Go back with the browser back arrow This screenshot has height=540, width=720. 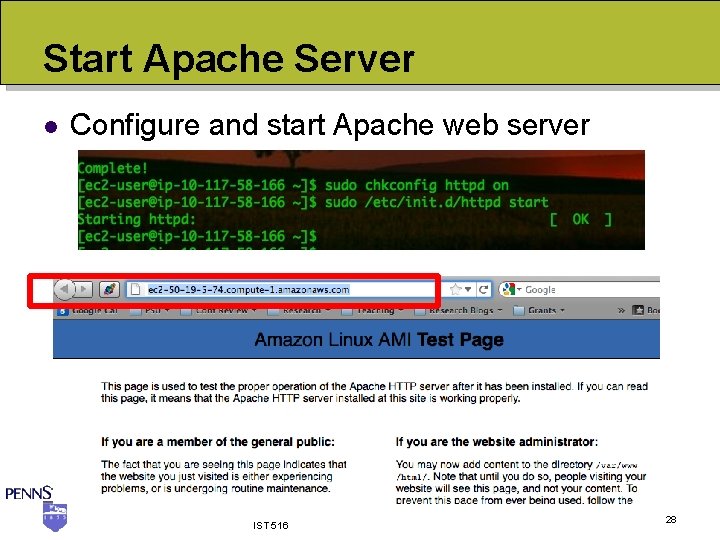click(64, 289)
